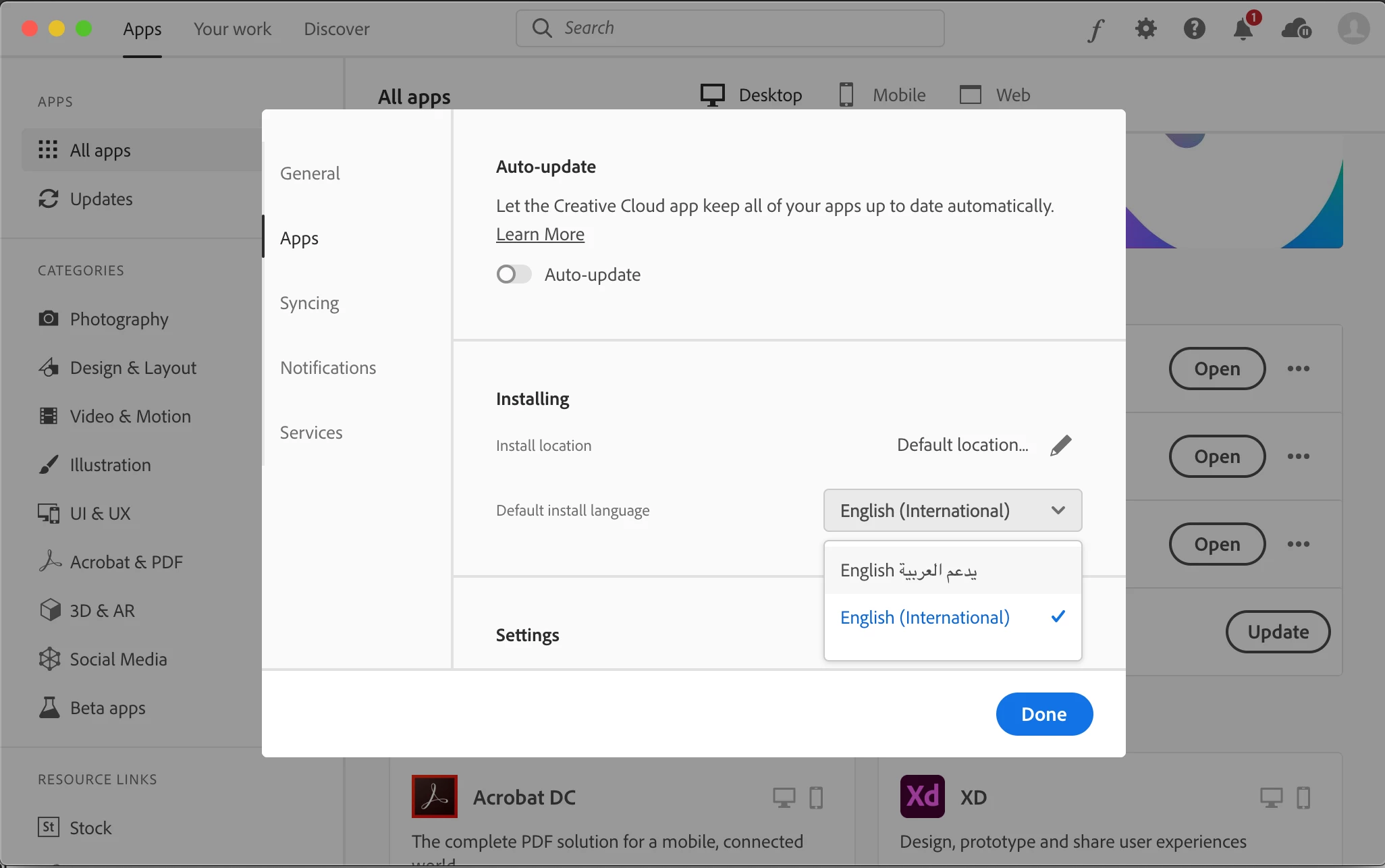Click the first Open button
Screen dimensions: 1385x868
1217,369
